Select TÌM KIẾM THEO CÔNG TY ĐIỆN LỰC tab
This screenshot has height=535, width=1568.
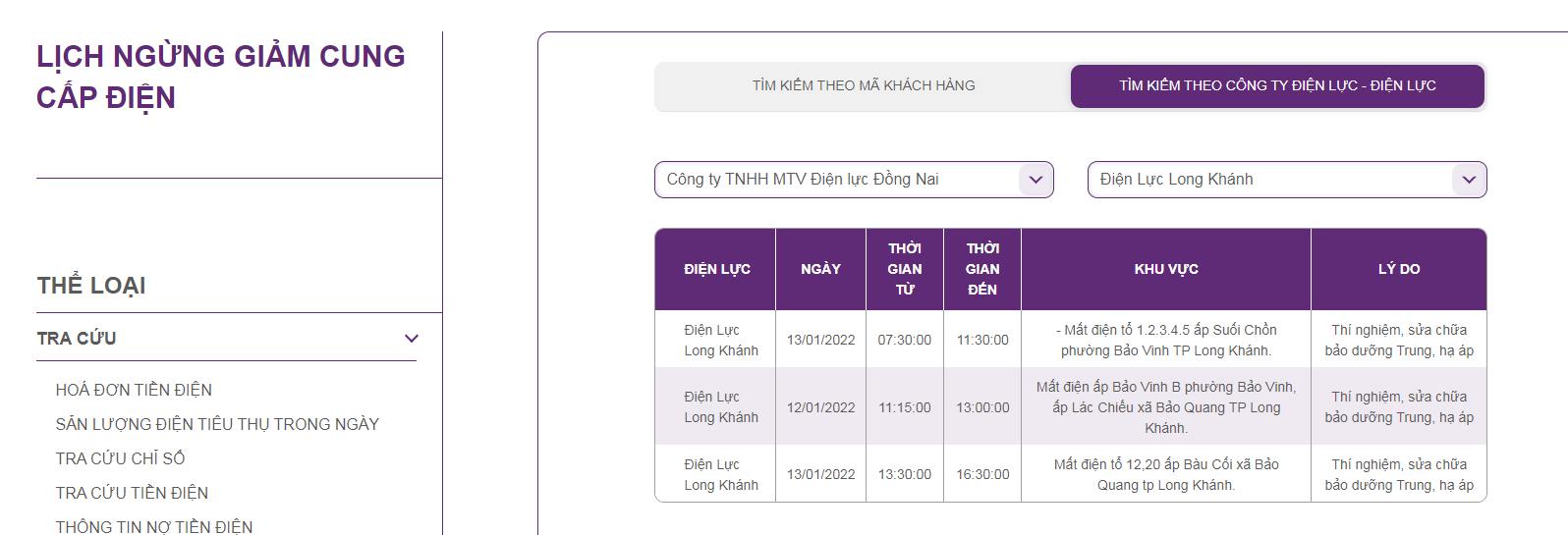[1277, 86]
